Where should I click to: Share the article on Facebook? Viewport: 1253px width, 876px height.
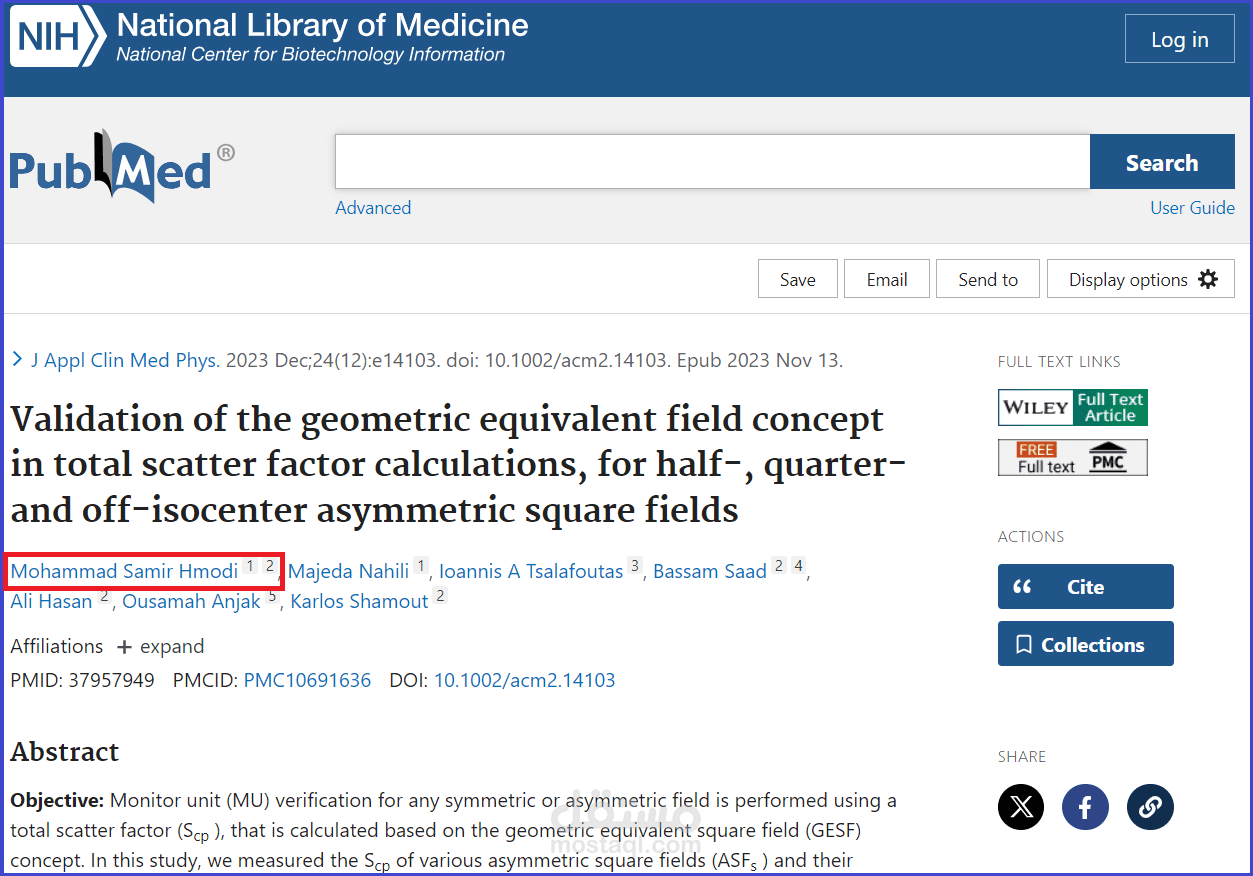(x=1085, y=807)
